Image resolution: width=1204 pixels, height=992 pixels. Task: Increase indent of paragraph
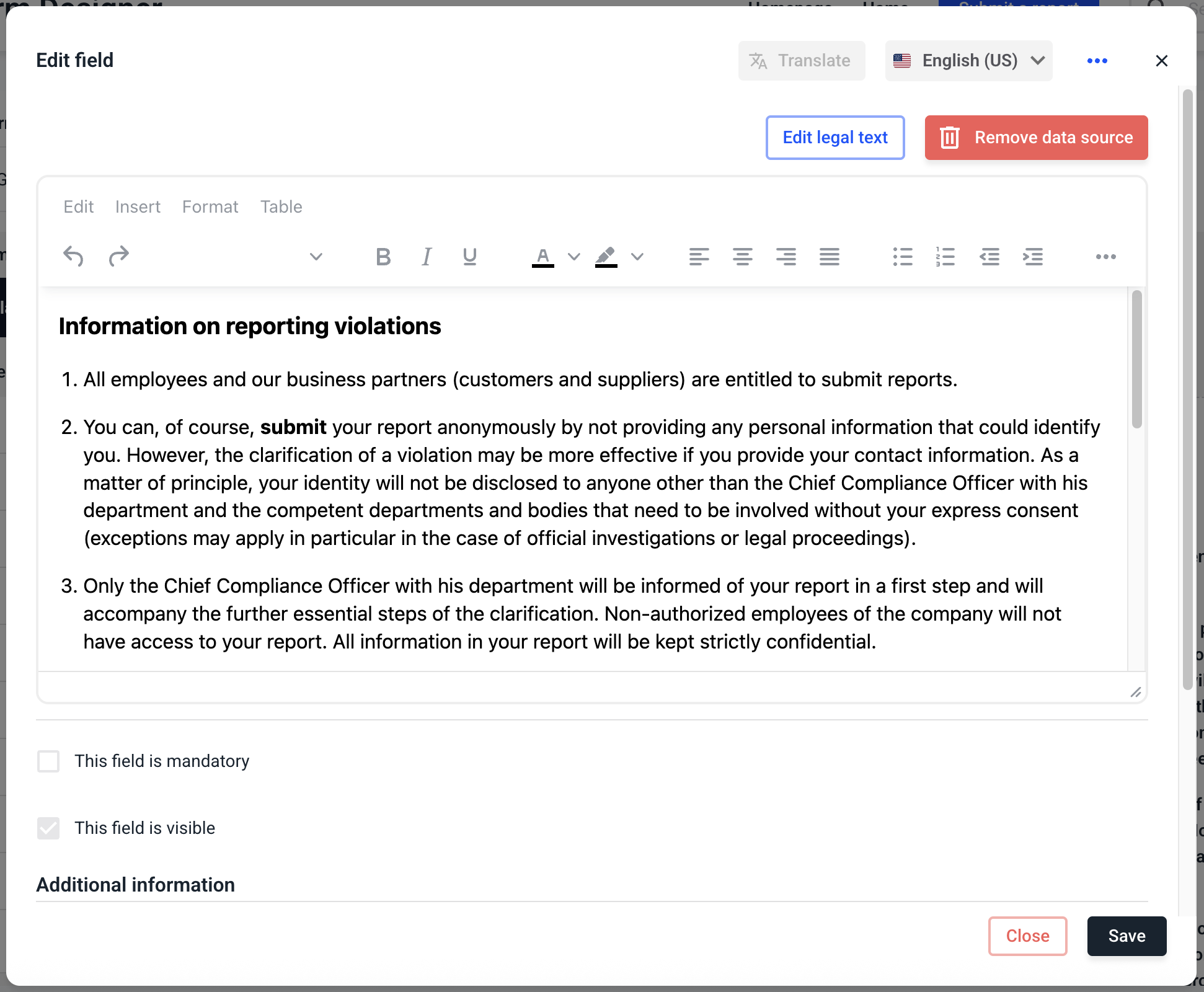coord(1033,256)
